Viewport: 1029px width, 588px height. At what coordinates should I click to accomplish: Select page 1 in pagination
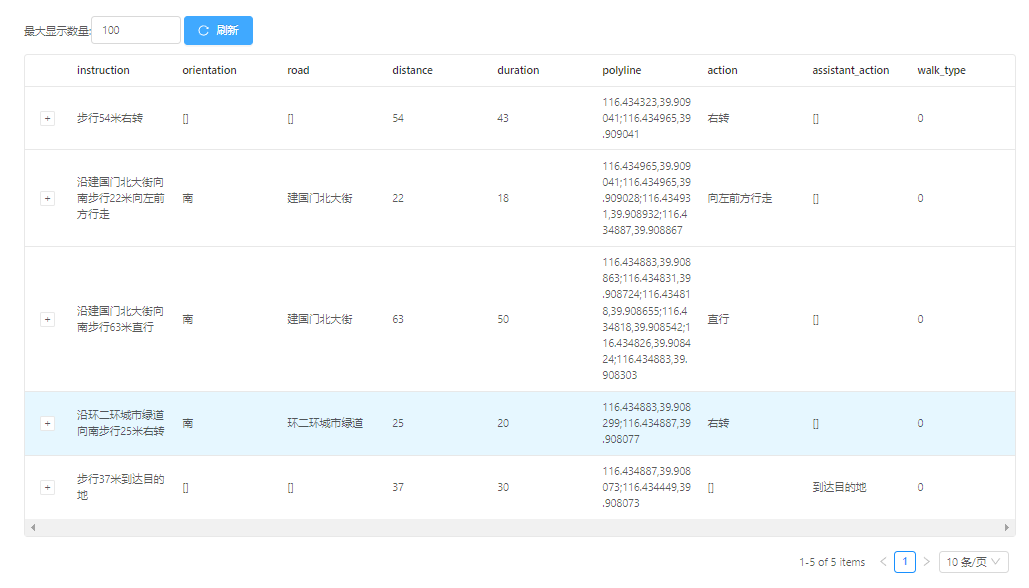[904, 562]
